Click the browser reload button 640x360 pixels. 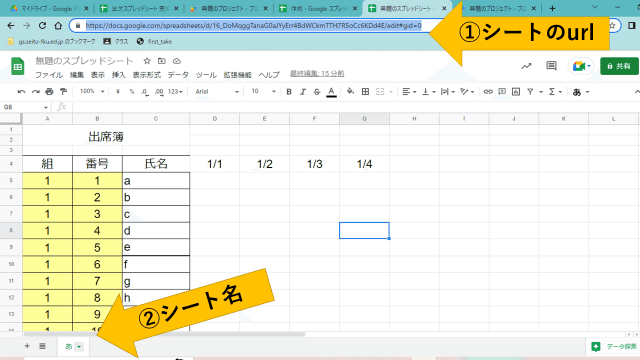pyautogui.click(x=42, y=25)
